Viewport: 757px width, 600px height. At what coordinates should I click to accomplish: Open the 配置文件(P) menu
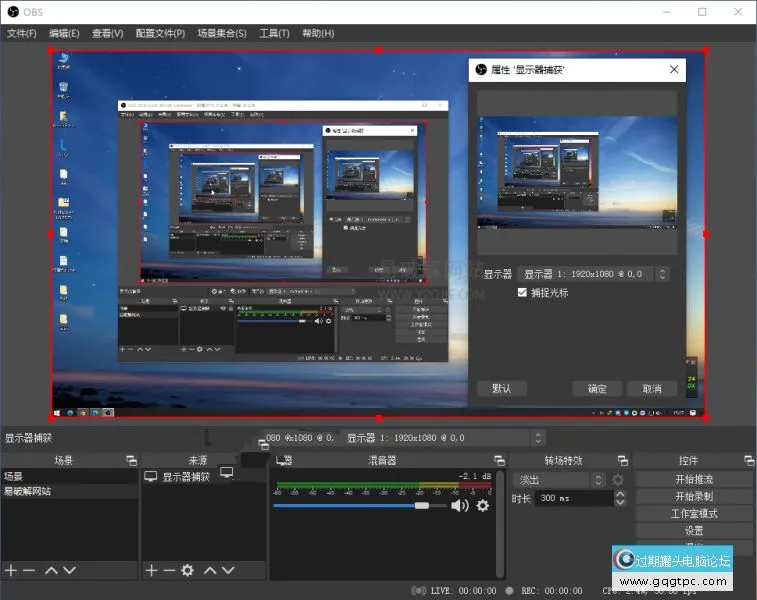(x=160, y=33)
